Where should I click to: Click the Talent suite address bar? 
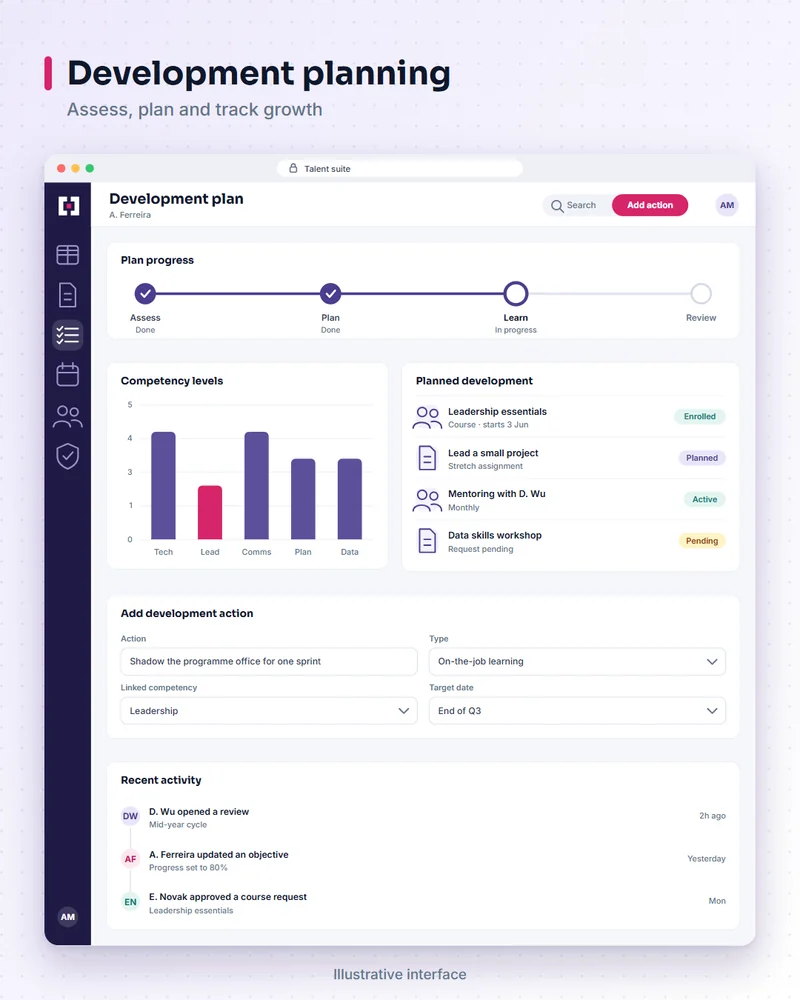pos(400,168)
